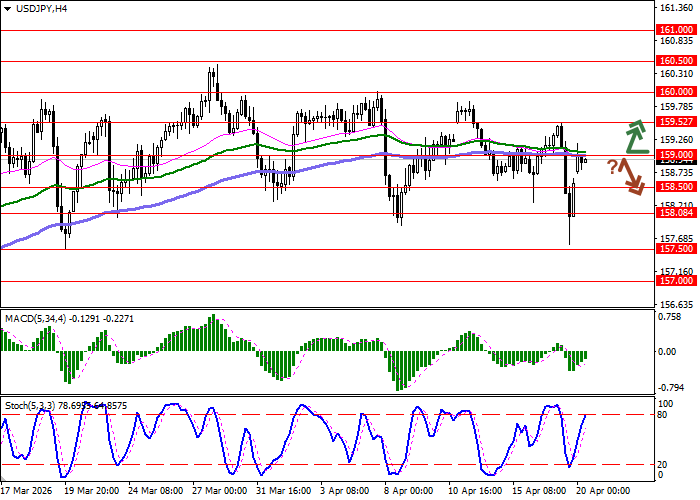Click the 15 Apr 08:00 date label
This screenshot has height=500, width=700.
pyautogui.click(x=540, y=491)
